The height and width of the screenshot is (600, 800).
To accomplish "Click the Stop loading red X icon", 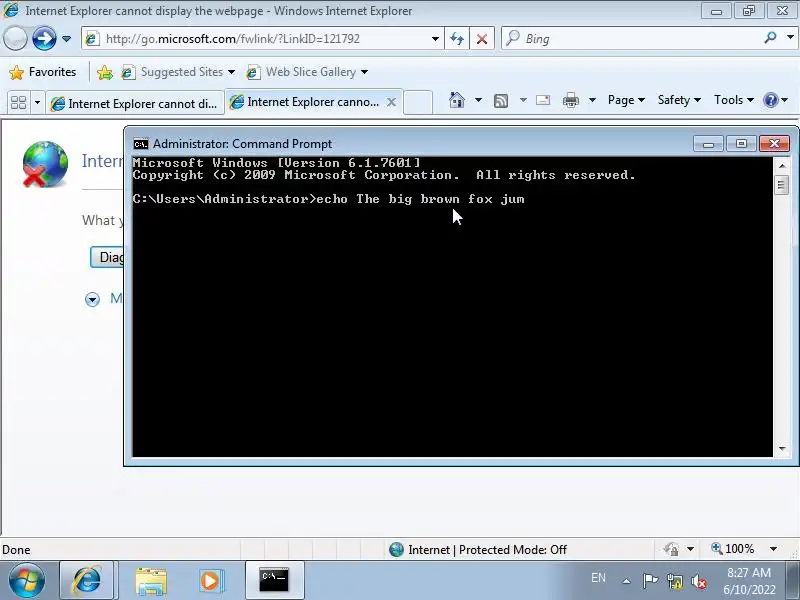I will pyautogui.click(x=482, y=39).
